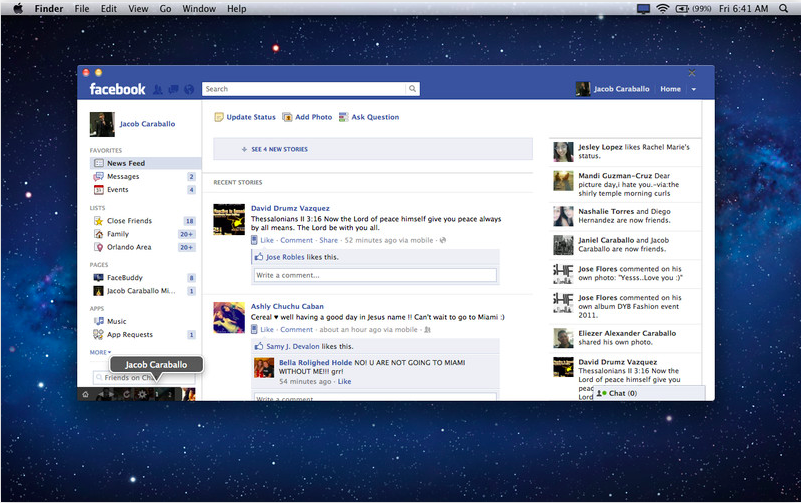Go back with the left arrow
Viewport: 801px width, 503px height.
(x=101, y=394)
